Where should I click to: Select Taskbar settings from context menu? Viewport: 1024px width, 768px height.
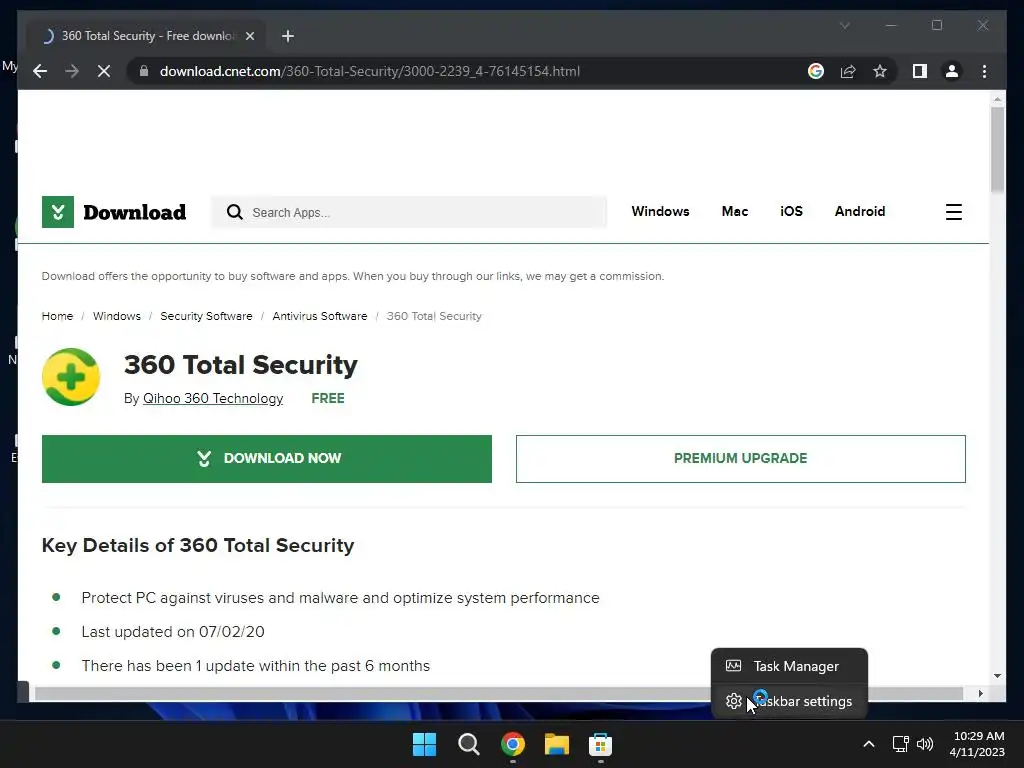tap(789, 701)
